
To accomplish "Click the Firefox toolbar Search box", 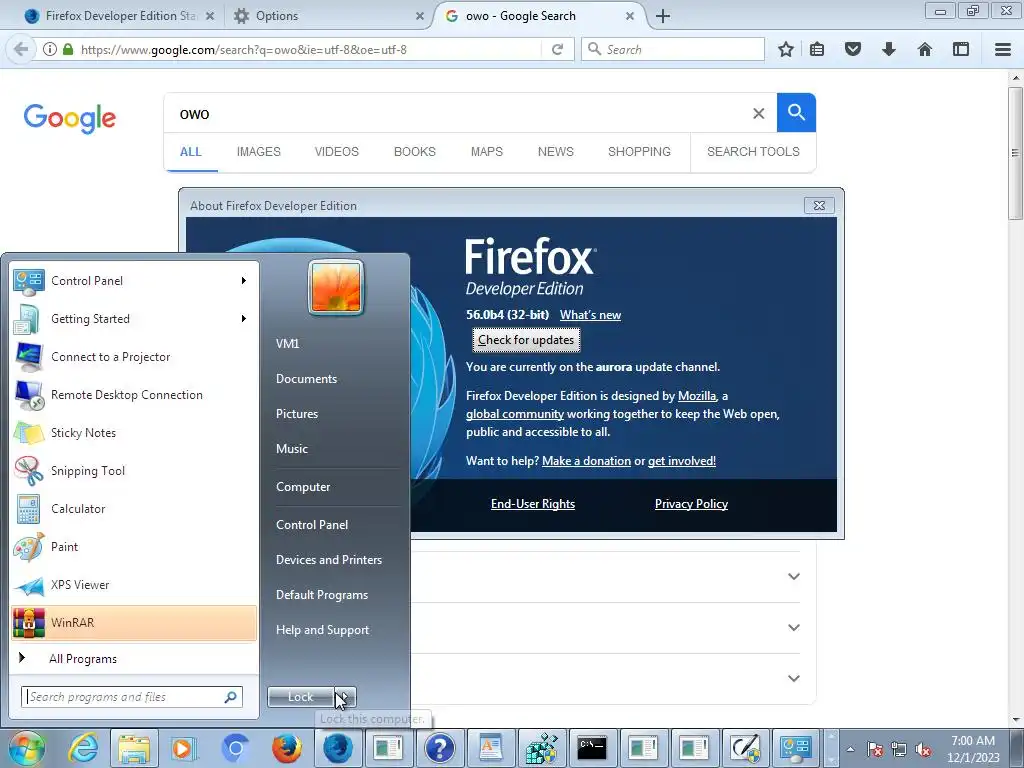I will [x=673, y=49].
